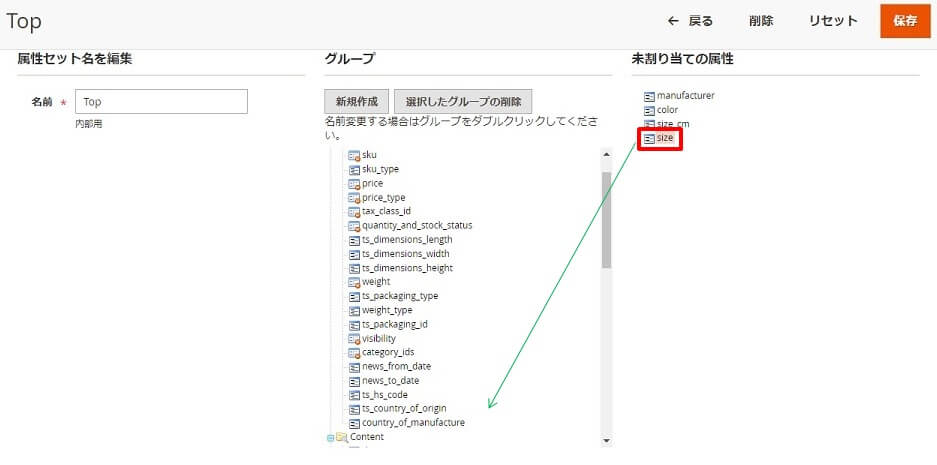This screenshot has width=937, height=465.
Task: Select the news_from_date tree label
Action: pyautogui.click(x=396, y=367)
